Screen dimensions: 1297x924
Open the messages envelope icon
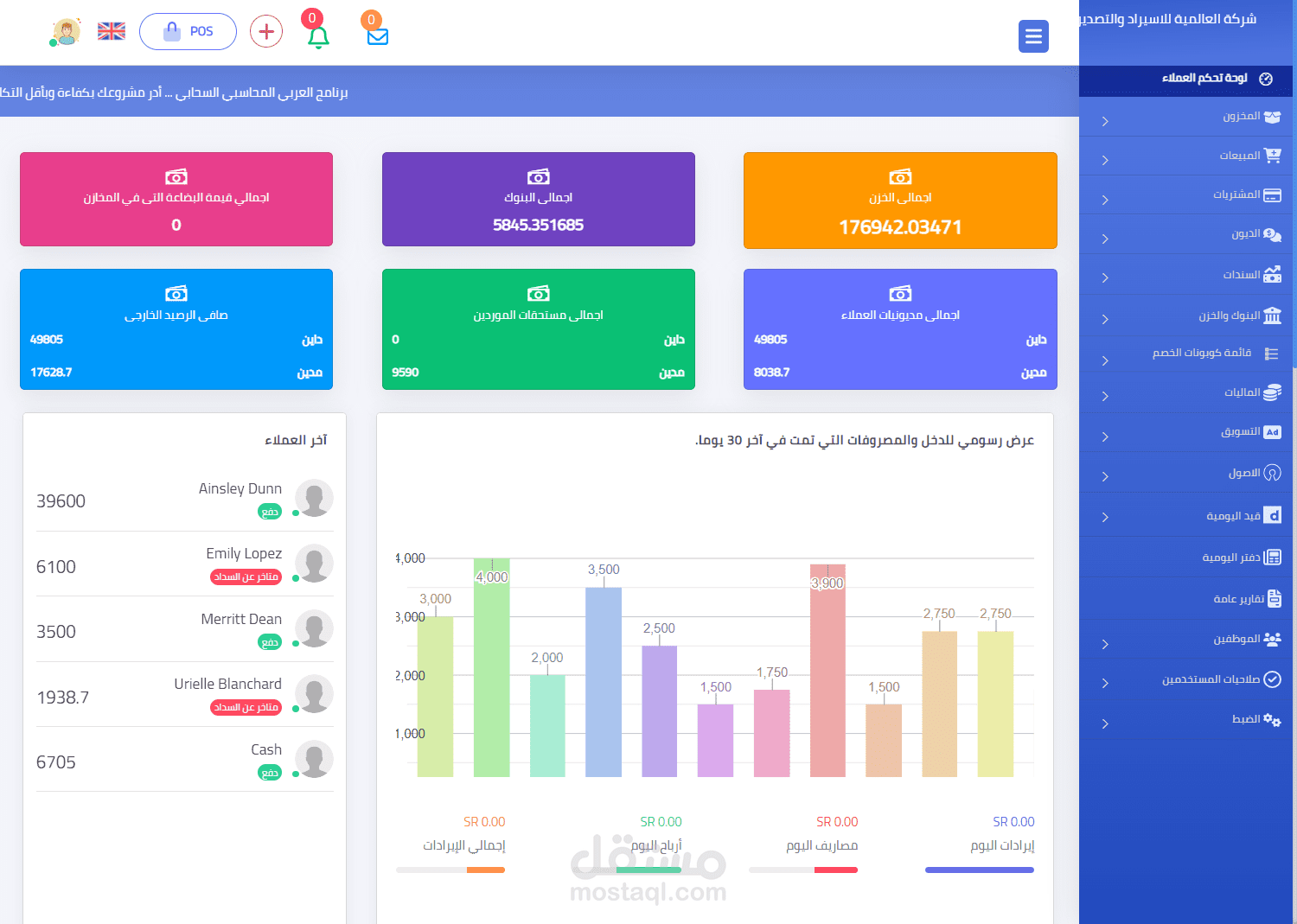pyautogui.click(x=377, y=36)
